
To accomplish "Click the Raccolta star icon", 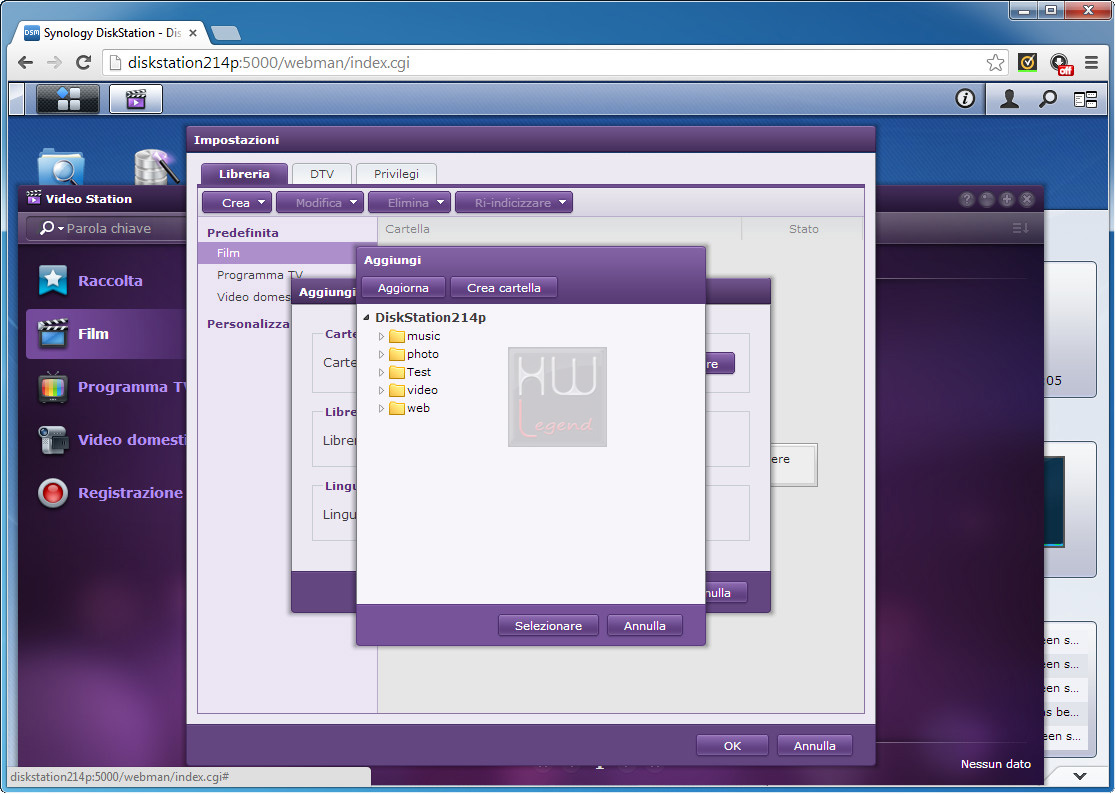I will tap(53, 280).
